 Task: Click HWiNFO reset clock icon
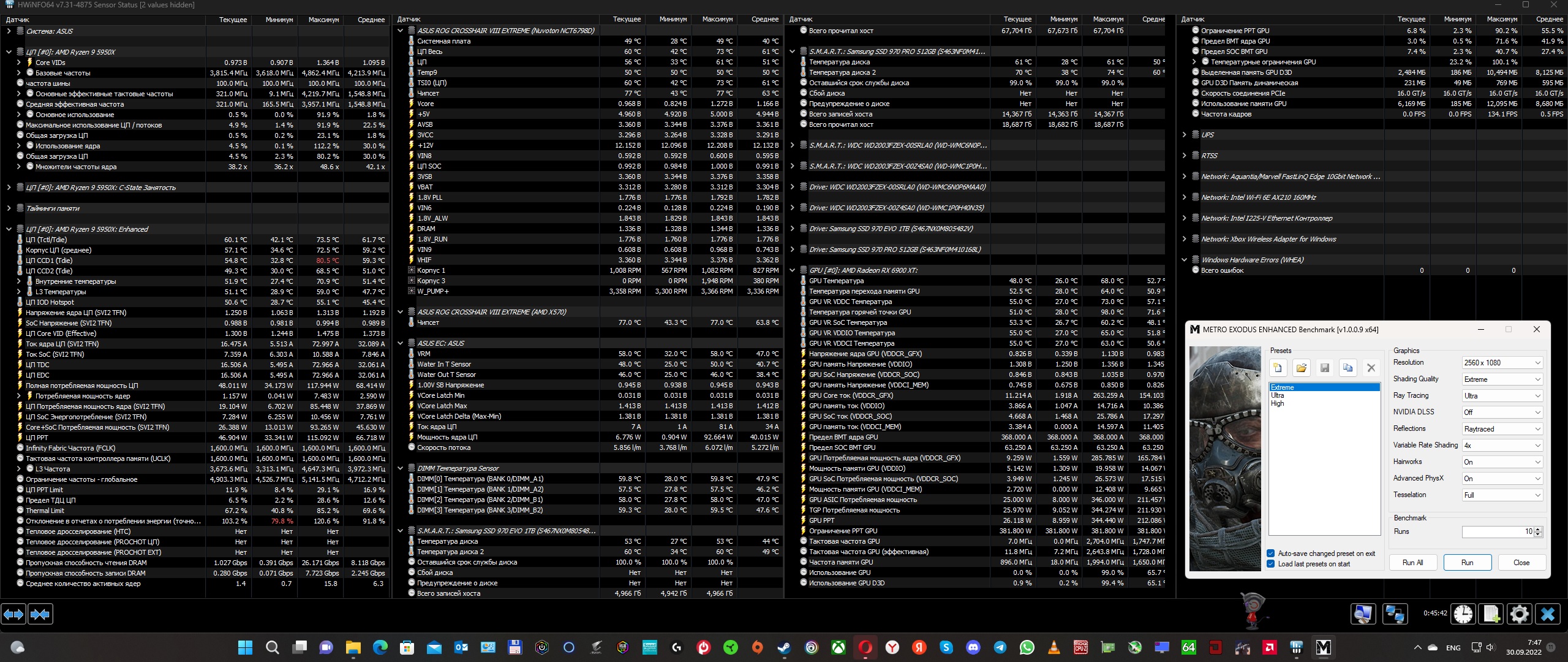click(x=1463, y=614)
